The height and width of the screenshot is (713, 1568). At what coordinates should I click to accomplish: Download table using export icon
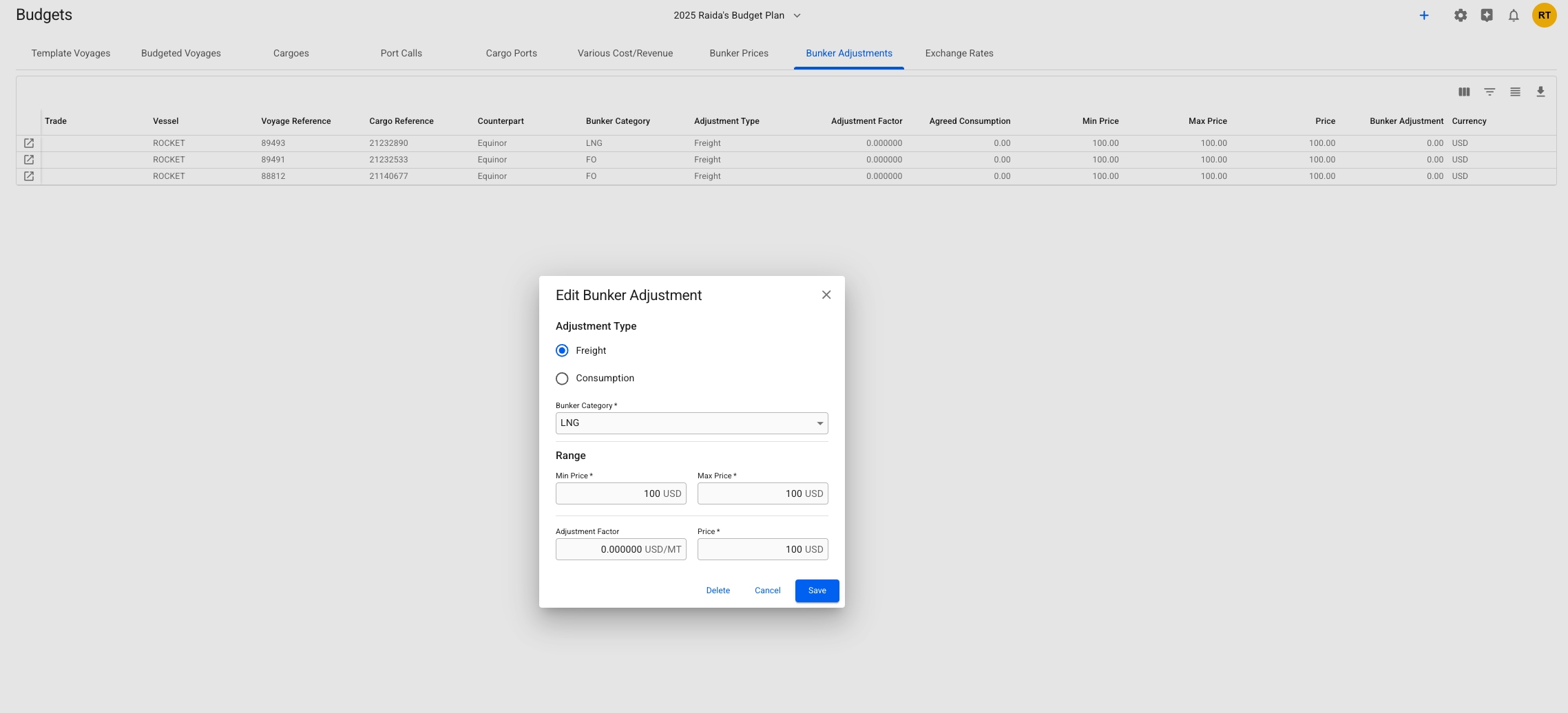pyautogui.click(x=1540, y=92)
